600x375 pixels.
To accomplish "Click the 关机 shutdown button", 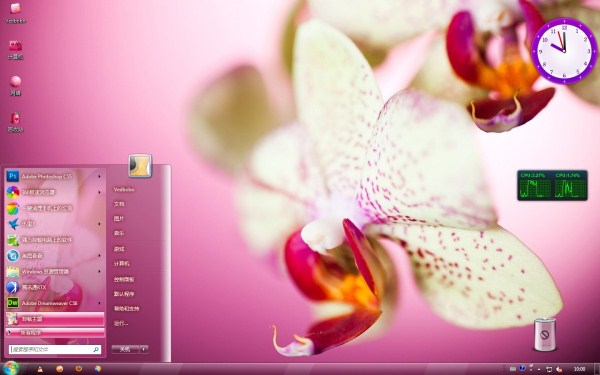I will [x=125, y=349].
